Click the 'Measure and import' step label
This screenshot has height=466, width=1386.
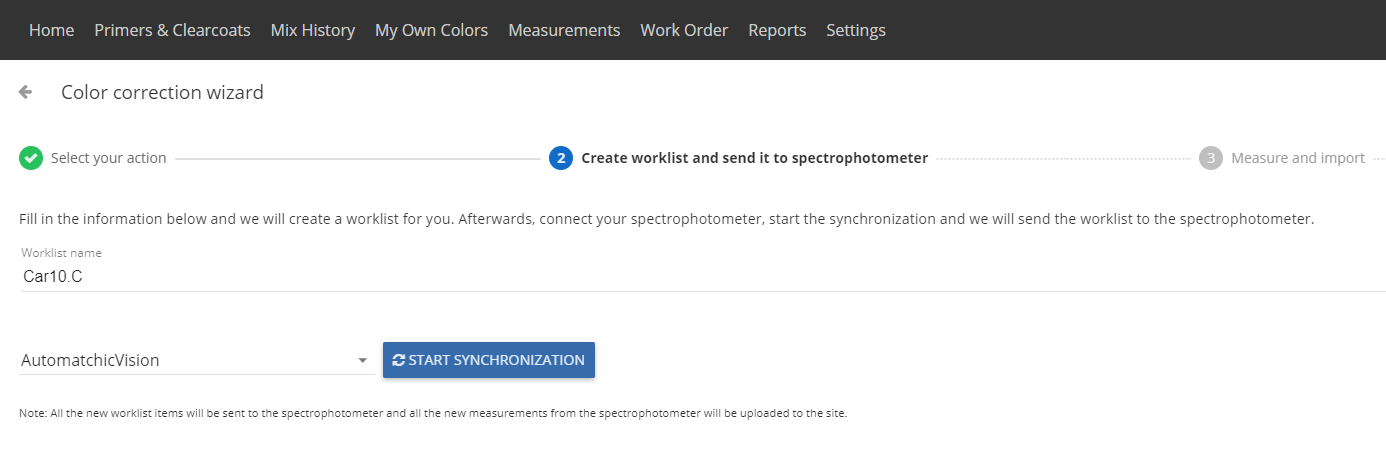1298,158
